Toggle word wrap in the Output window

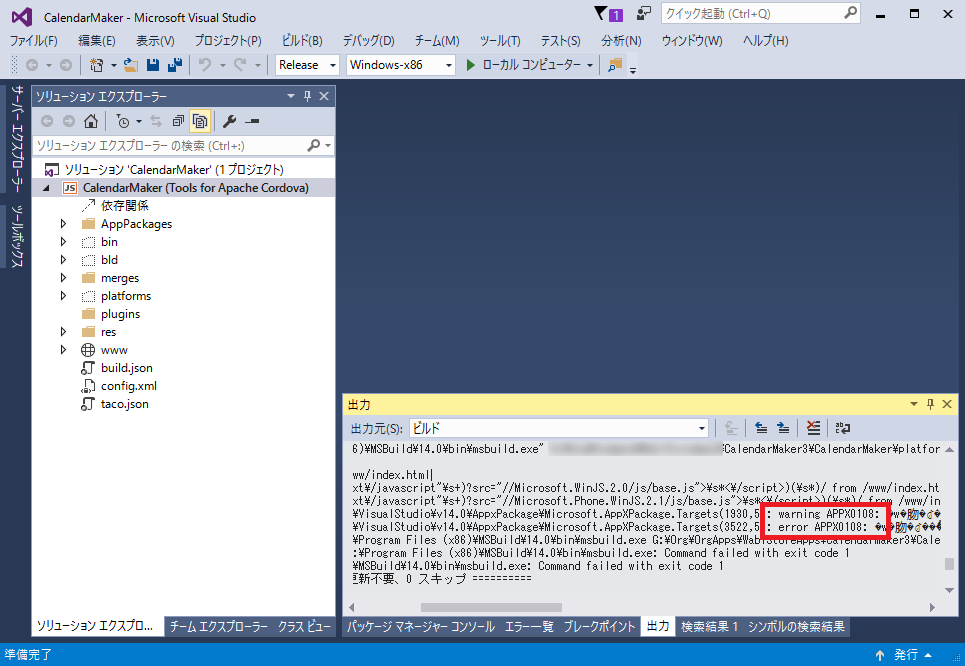pos(843,428)
